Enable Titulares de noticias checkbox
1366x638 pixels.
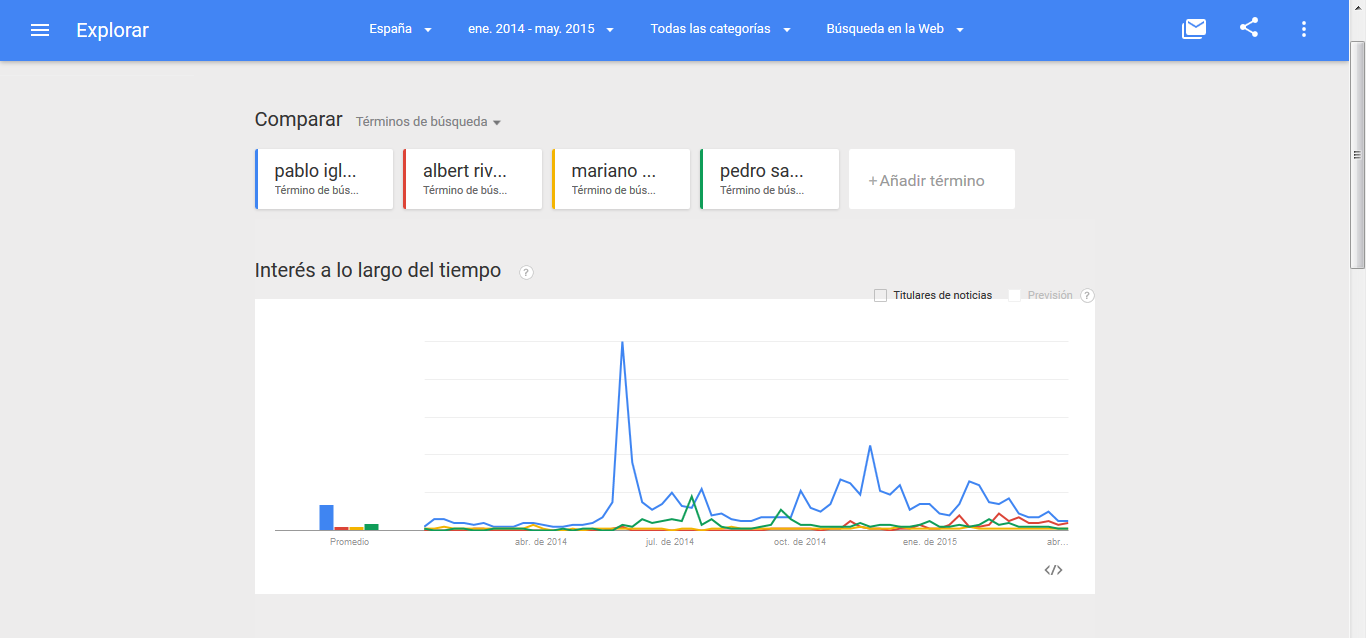880,295
